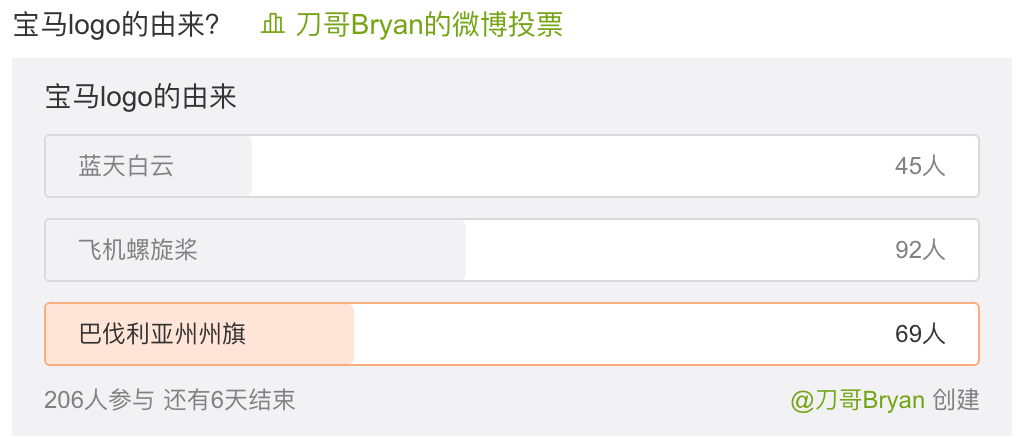Screen dimensions: 1026x438
Task: Click the grey progress fill of 蓝天白云
Action: pyautogui.click(x=215, y=166)
